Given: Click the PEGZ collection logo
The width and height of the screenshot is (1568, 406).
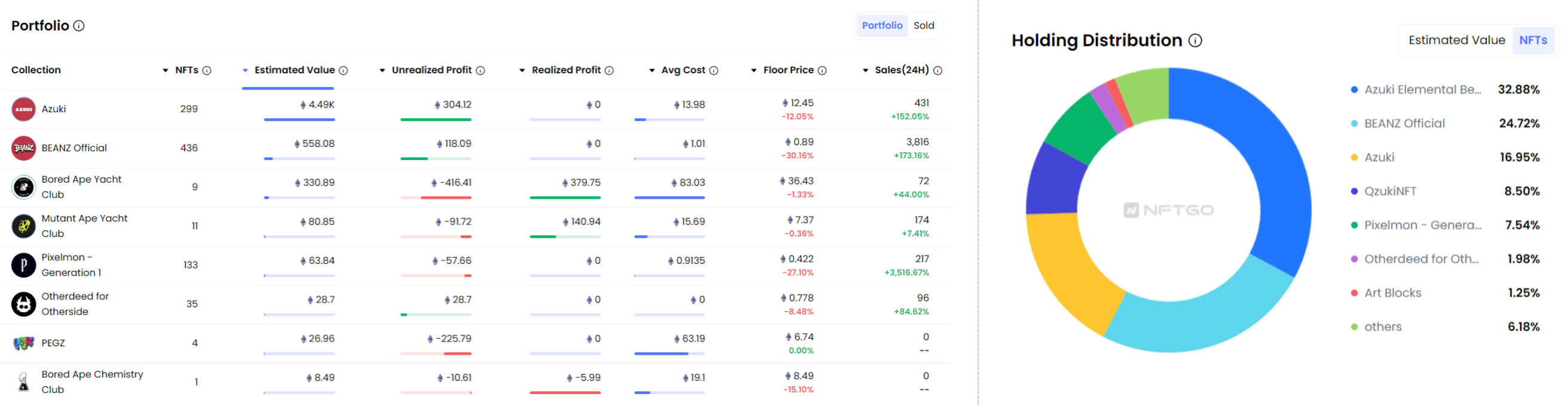Looking at the screenshot, I should [x=24, y=343].
